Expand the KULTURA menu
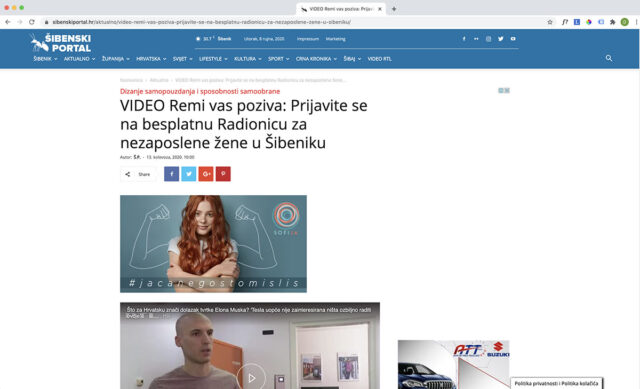The height and width of the screenshot is (389, 640). tap(248, 59)
